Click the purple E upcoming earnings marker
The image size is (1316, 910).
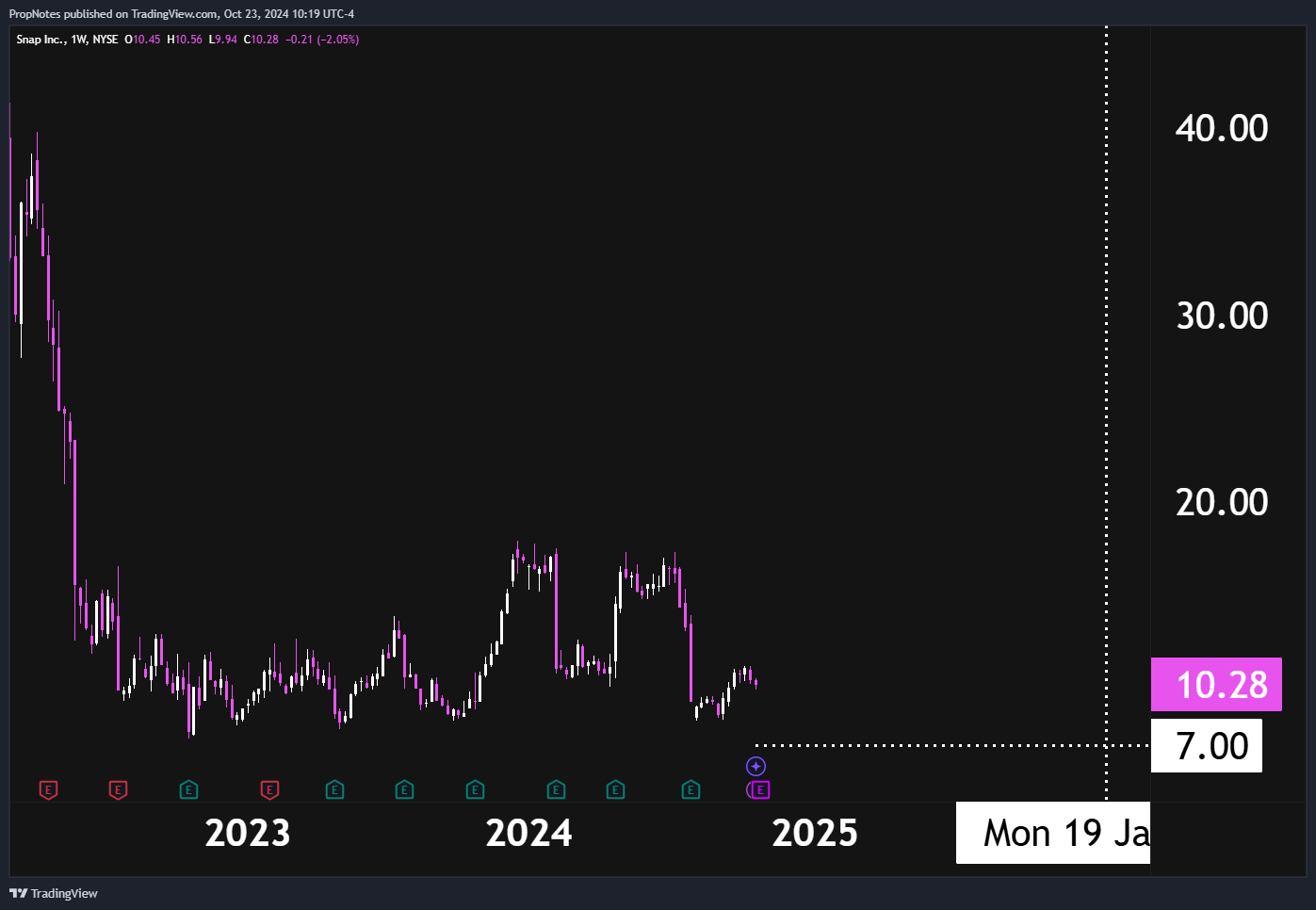(x=760, y=789)
